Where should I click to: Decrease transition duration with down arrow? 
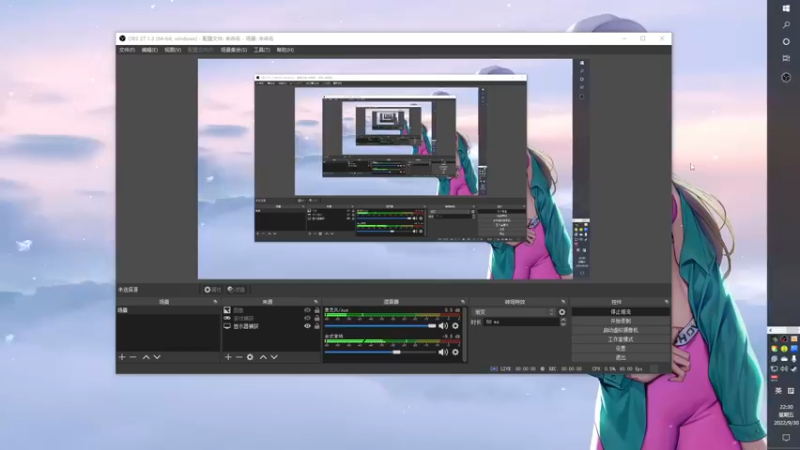click(x=563, y=324)
